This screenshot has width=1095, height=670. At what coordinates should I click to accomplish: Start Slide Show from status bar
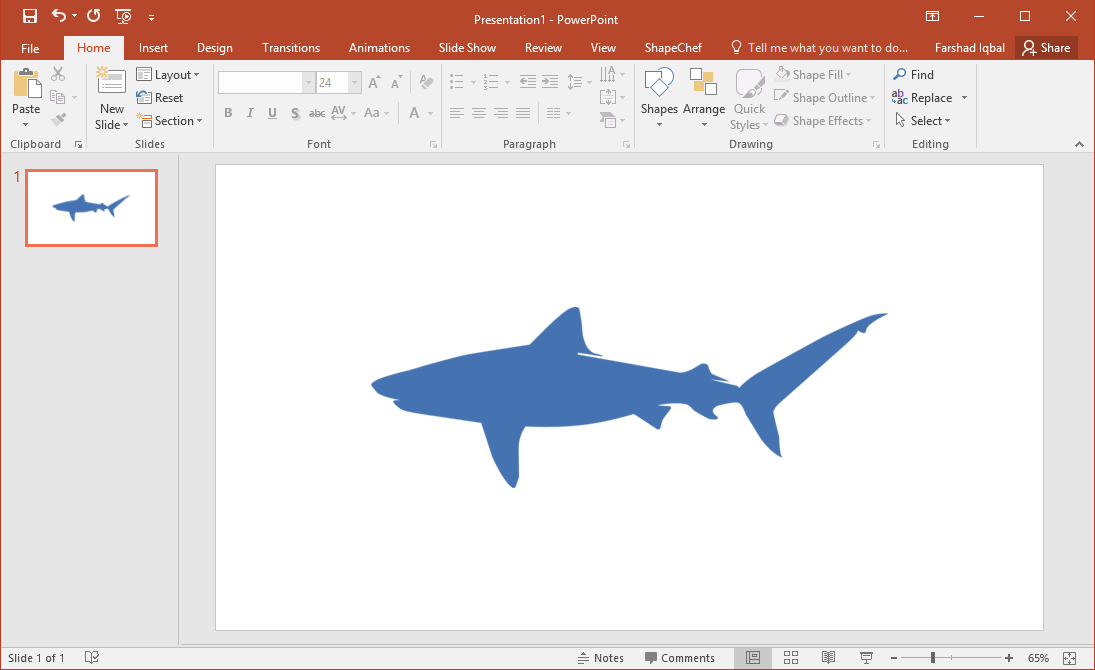click(866, 657)
